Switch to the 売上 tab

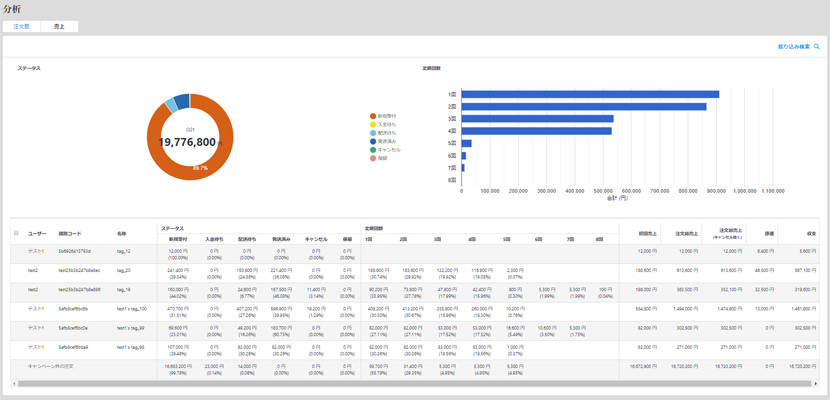59,26
